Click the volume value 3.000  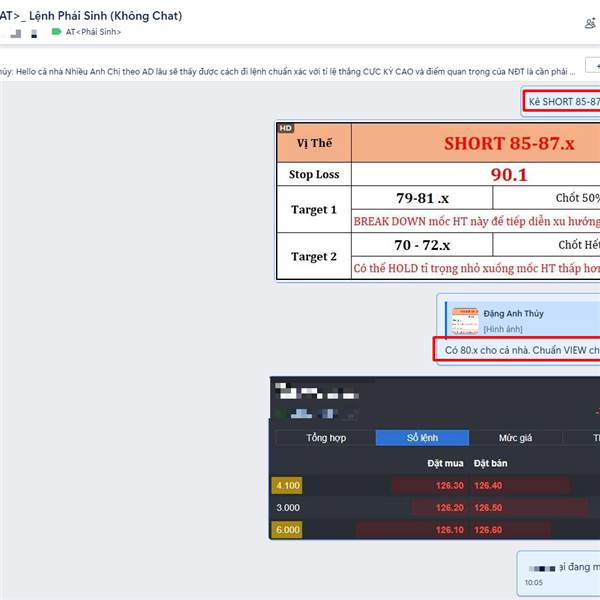[288, 508]
